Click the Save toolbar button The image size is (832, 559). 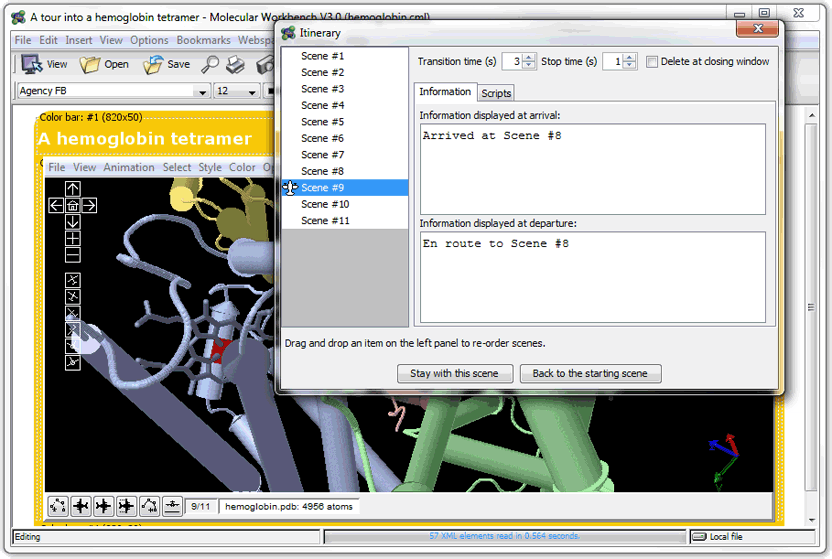pos(167,64)
